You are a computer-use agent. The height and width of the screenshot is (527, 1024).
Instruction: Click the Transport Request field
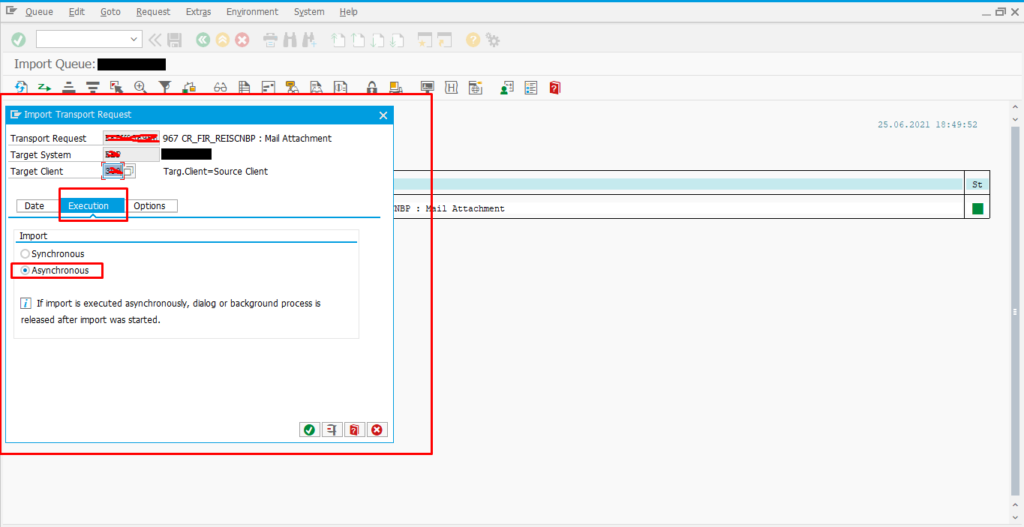click(x=131, y=138)
